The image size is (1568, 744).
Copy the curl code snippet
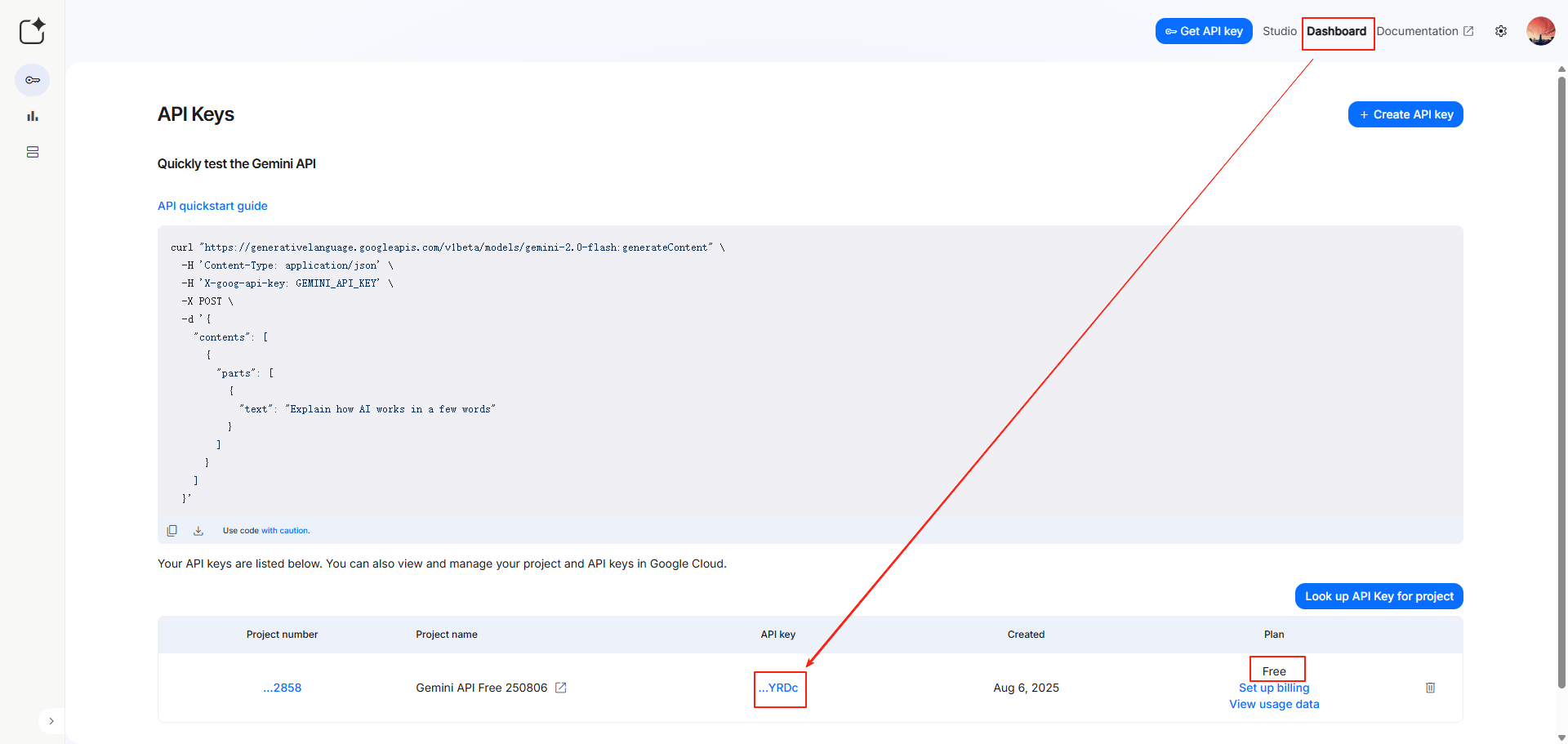171,531
